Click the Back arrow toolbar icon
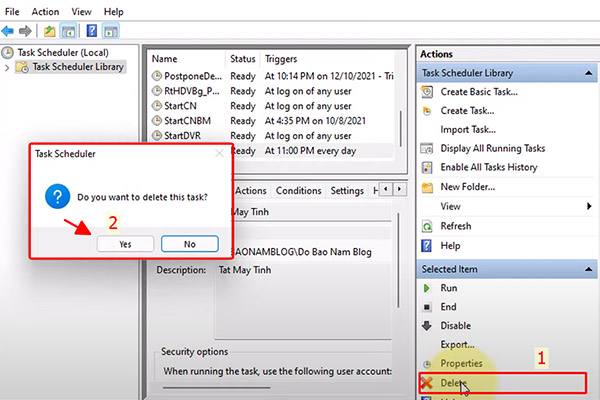 pyautogui.click(x=8, y=31)
